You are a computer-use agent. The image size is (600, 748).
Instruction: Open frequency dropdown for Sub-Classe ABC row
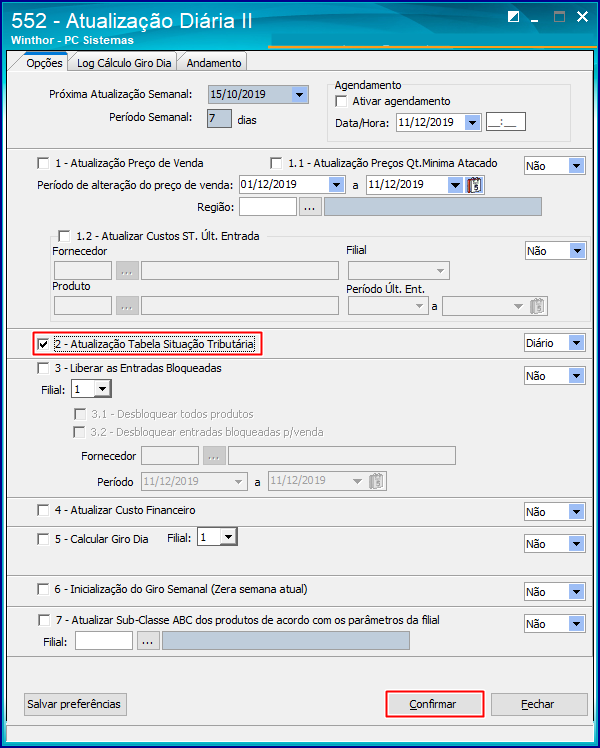point(576,624)
